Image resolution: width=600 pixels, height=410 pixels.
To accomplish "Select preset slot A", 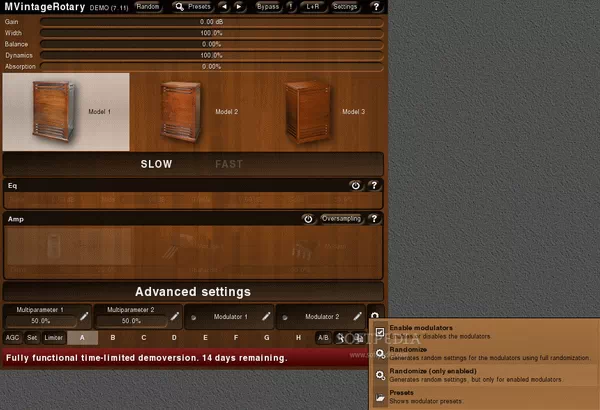I will tap(82, 338).
